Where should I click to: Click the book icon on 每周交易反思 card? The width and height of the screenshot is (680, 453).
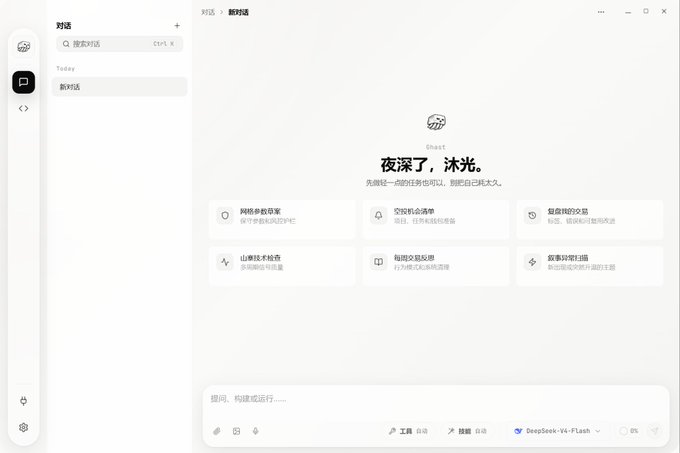379,262
